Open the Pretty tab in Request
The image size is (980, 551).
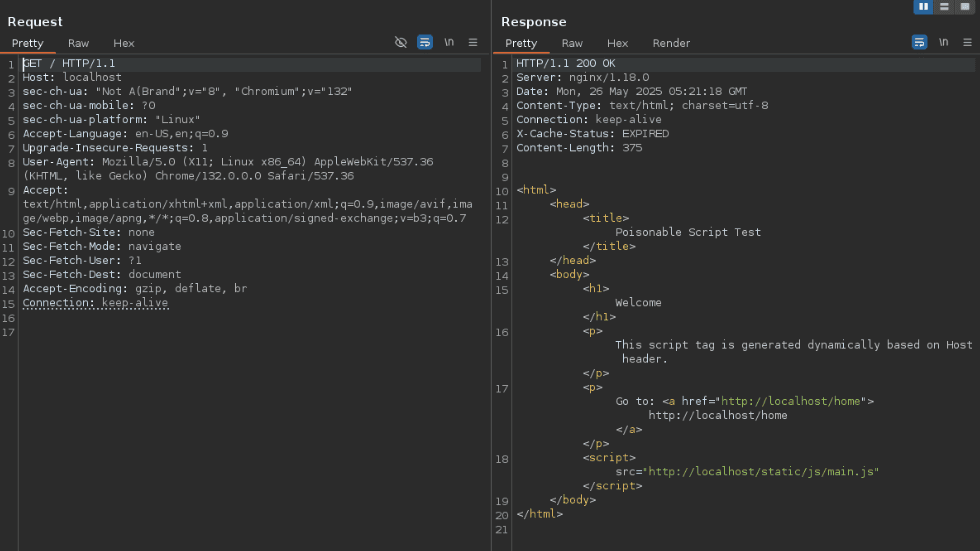pyautogui.click(x=28, y=43)
